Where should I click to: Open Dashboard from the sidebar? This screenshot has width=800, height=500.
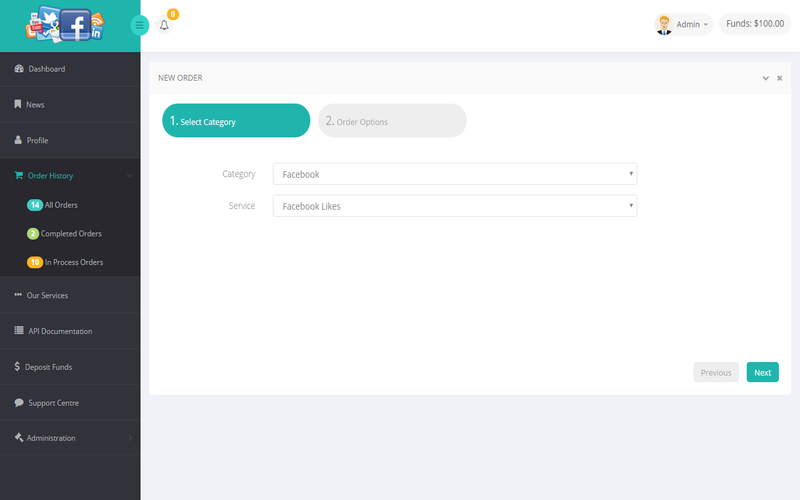coord(70,69)
